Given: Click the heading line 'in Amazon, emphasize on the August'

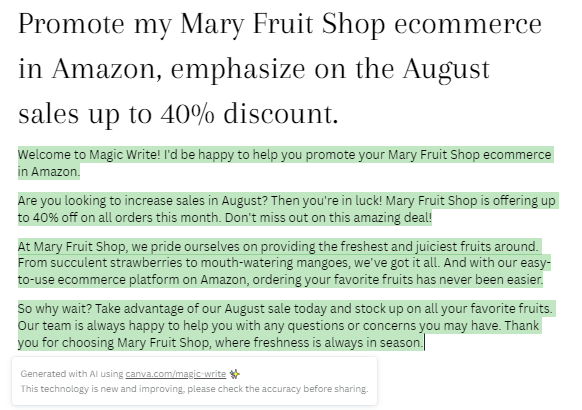Looking at the screenshot, I should 254,69.
